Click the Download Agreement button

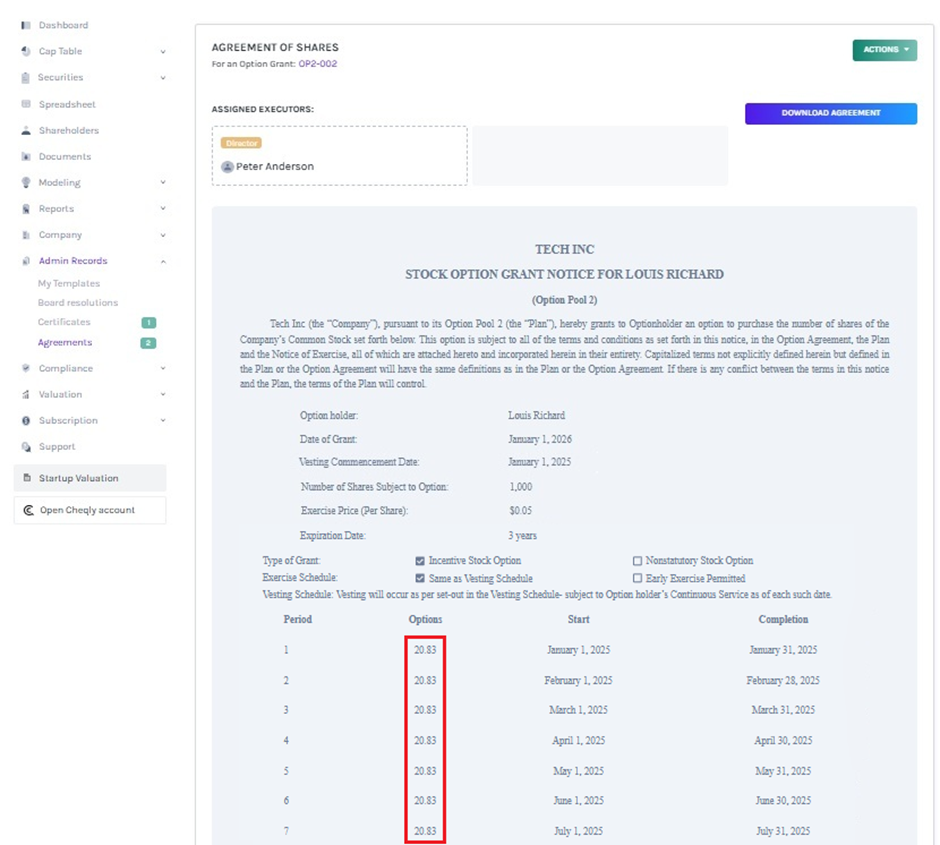pos(830,113)
